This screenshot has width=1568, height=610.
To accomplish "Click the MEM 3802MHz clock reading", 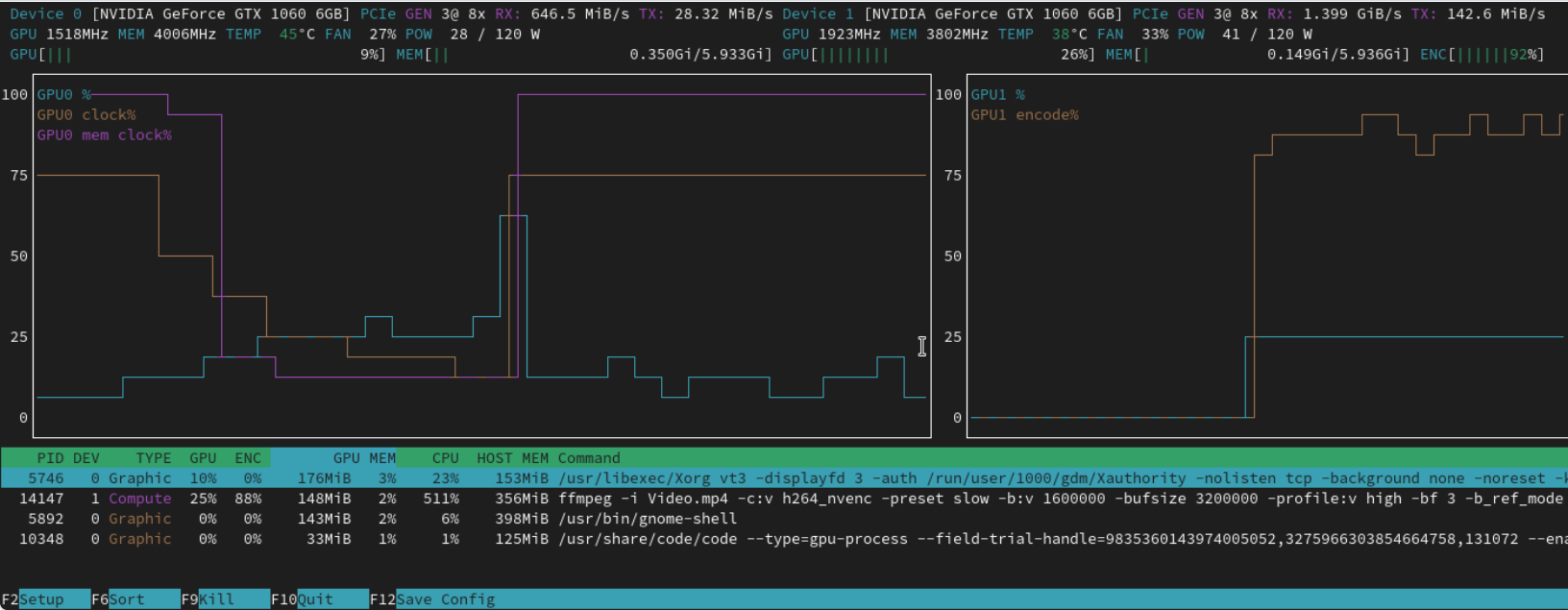I will tap(941, 34).
